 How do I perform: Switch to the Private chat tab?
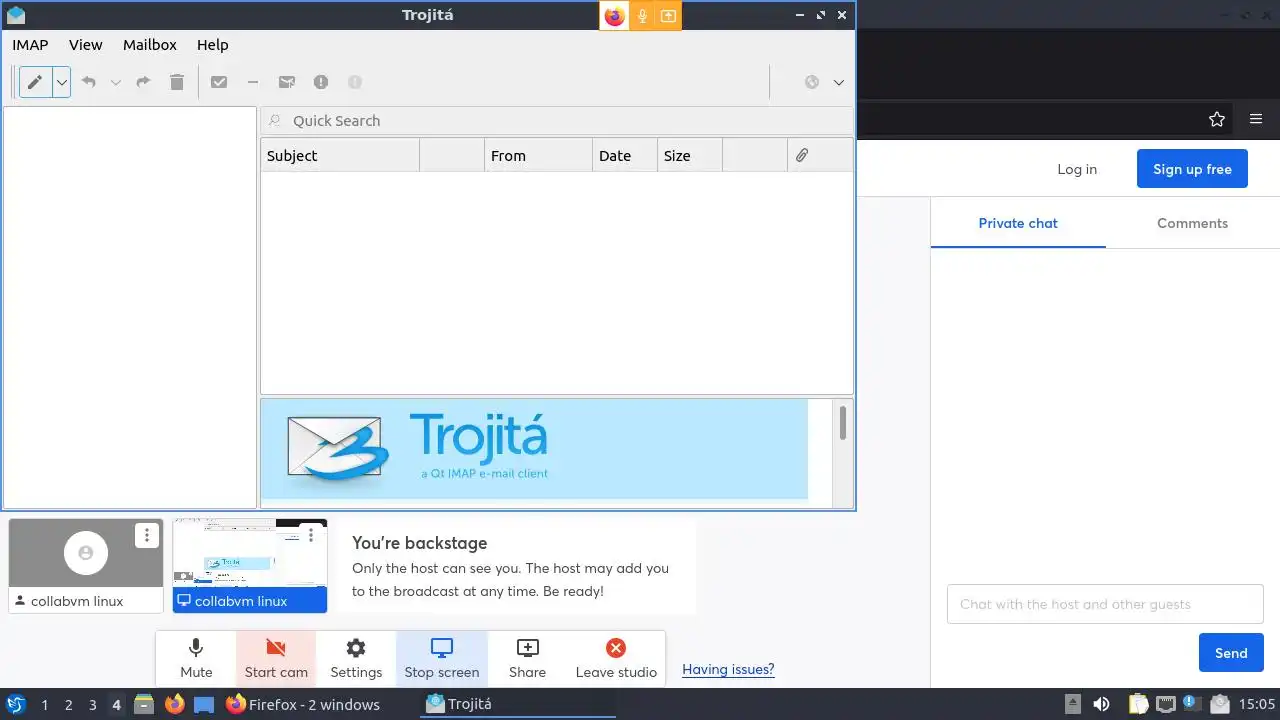(1018, 223)
